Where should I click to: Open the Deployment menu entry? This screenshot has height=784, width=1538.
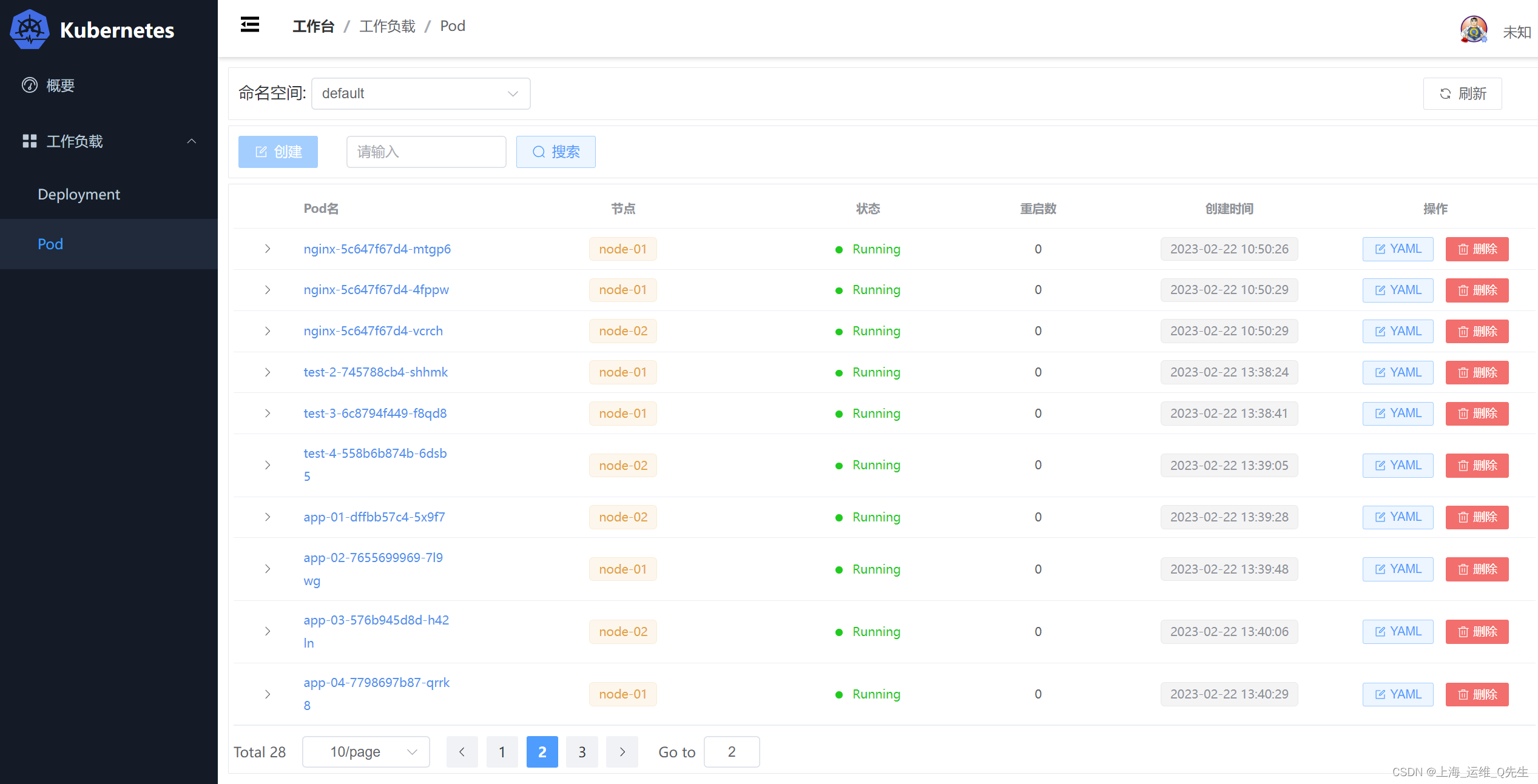tap(109, 194)
